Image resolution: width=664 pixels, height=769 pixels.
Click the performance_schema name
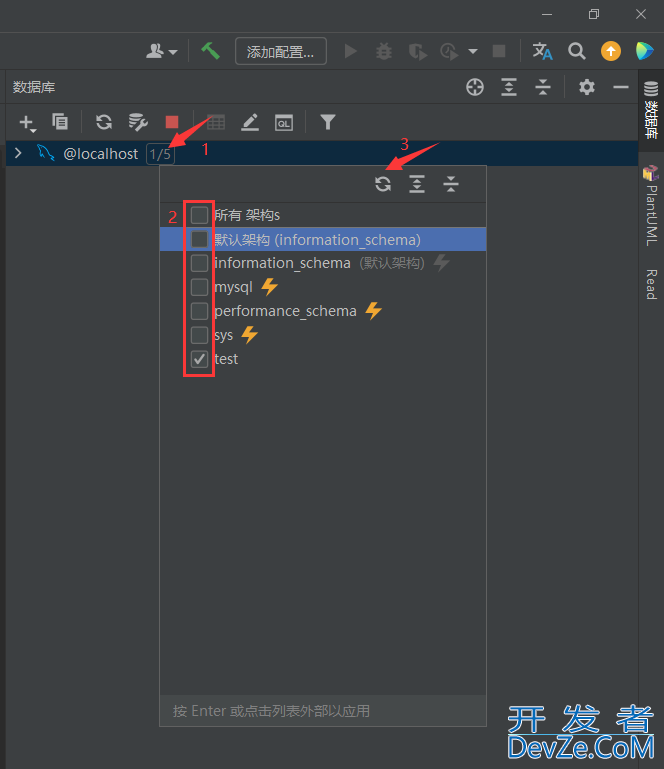285,311
